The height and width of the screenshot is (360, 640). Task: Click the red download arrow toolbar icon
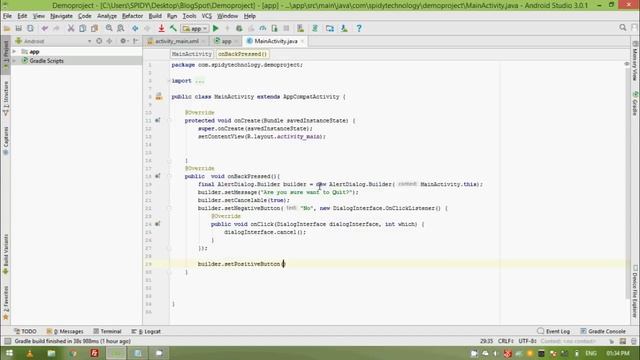(162, 28)
